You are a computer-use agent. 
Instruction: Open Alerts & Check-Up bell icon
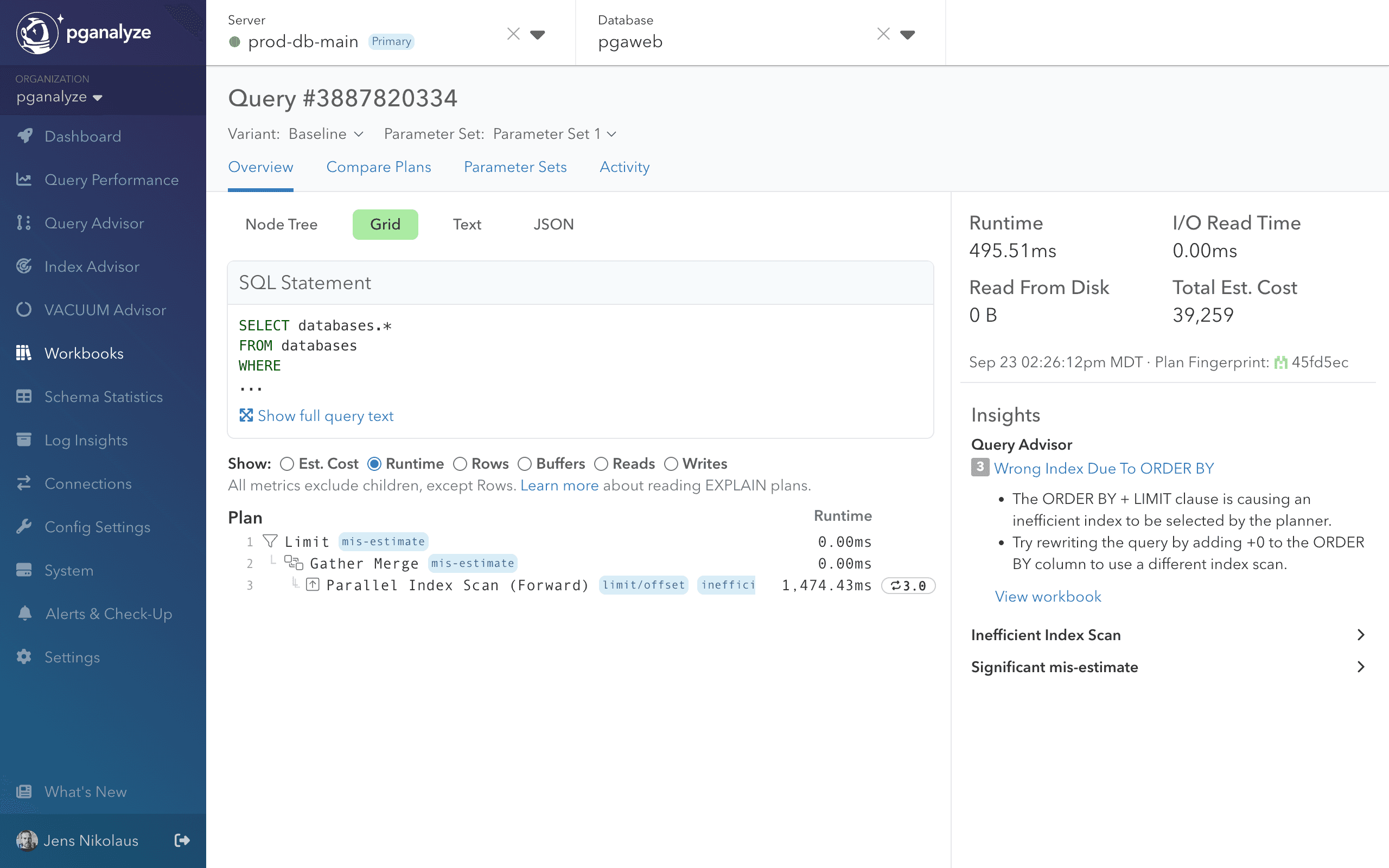coord(24,614)
